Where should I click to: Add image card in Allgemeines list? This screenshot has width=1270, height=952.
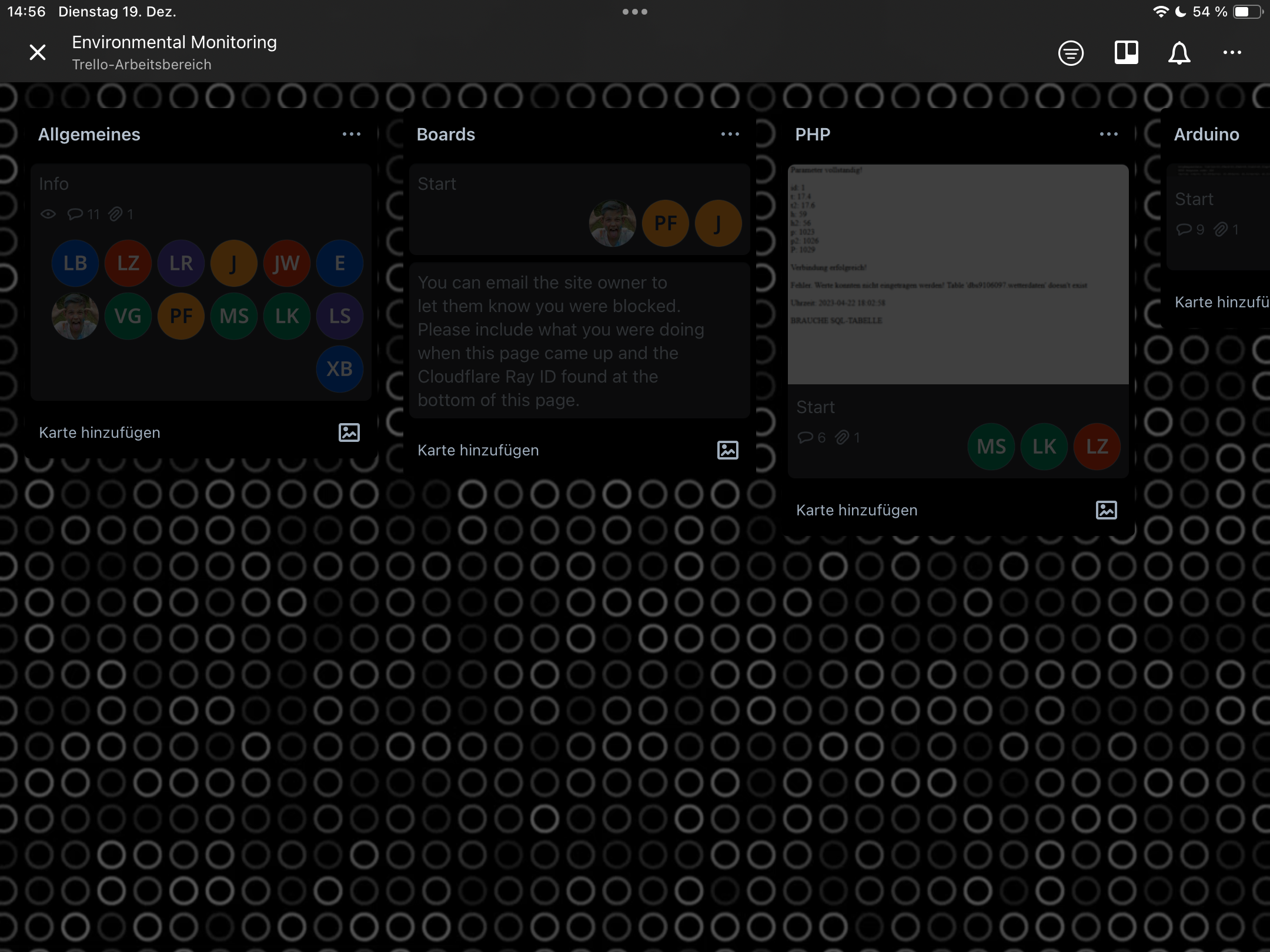pyautogui.click(x=349, y=433)
